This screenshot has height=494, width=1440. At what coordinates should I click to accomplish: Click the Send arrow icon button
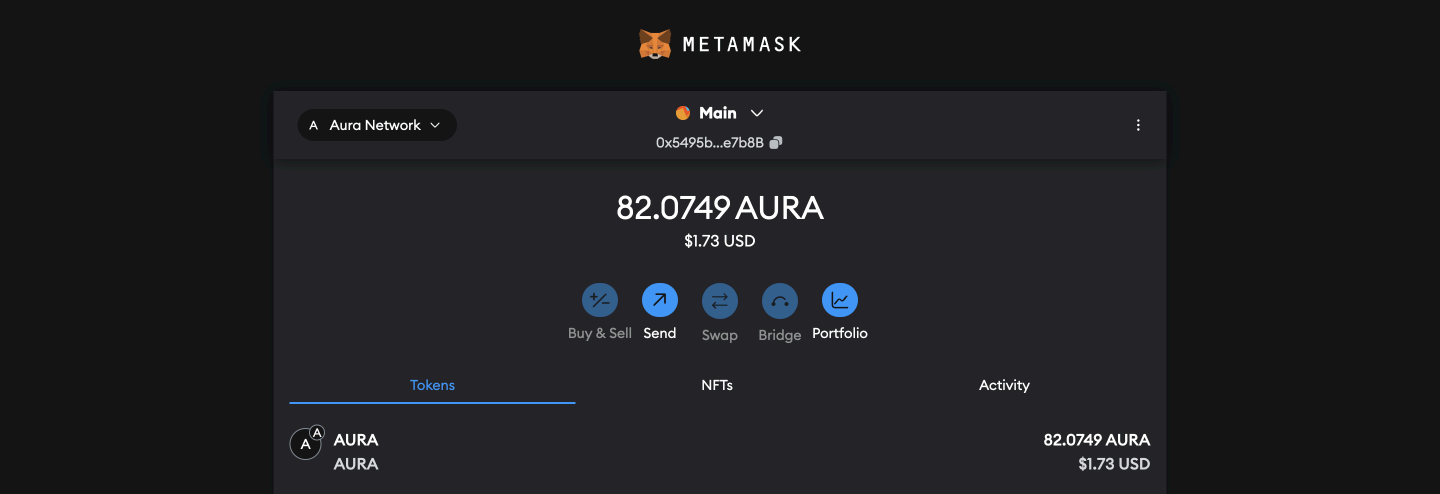coord(660,300)
